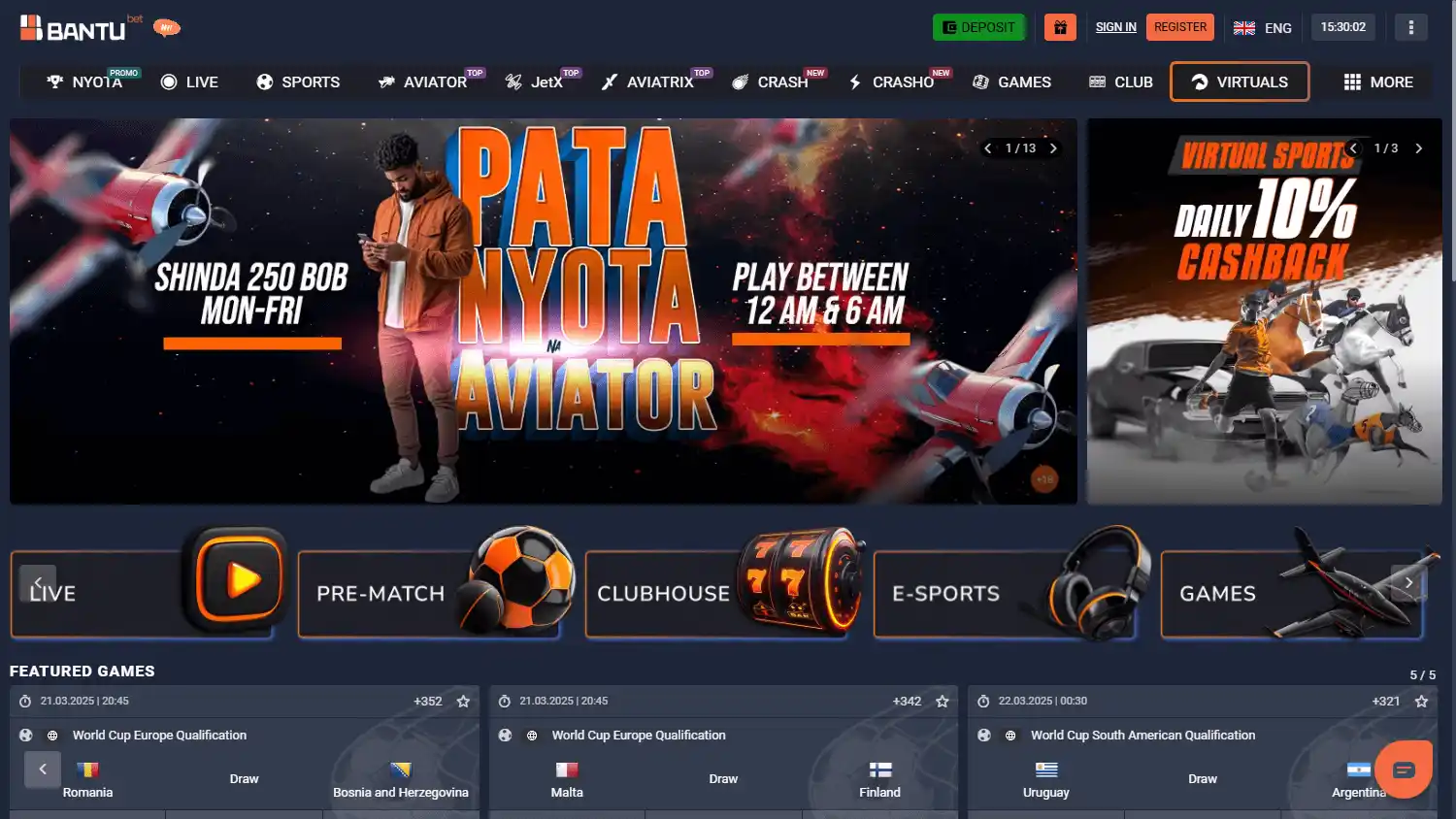
Task: Open +352 more markets link
Action: (427, 701)
